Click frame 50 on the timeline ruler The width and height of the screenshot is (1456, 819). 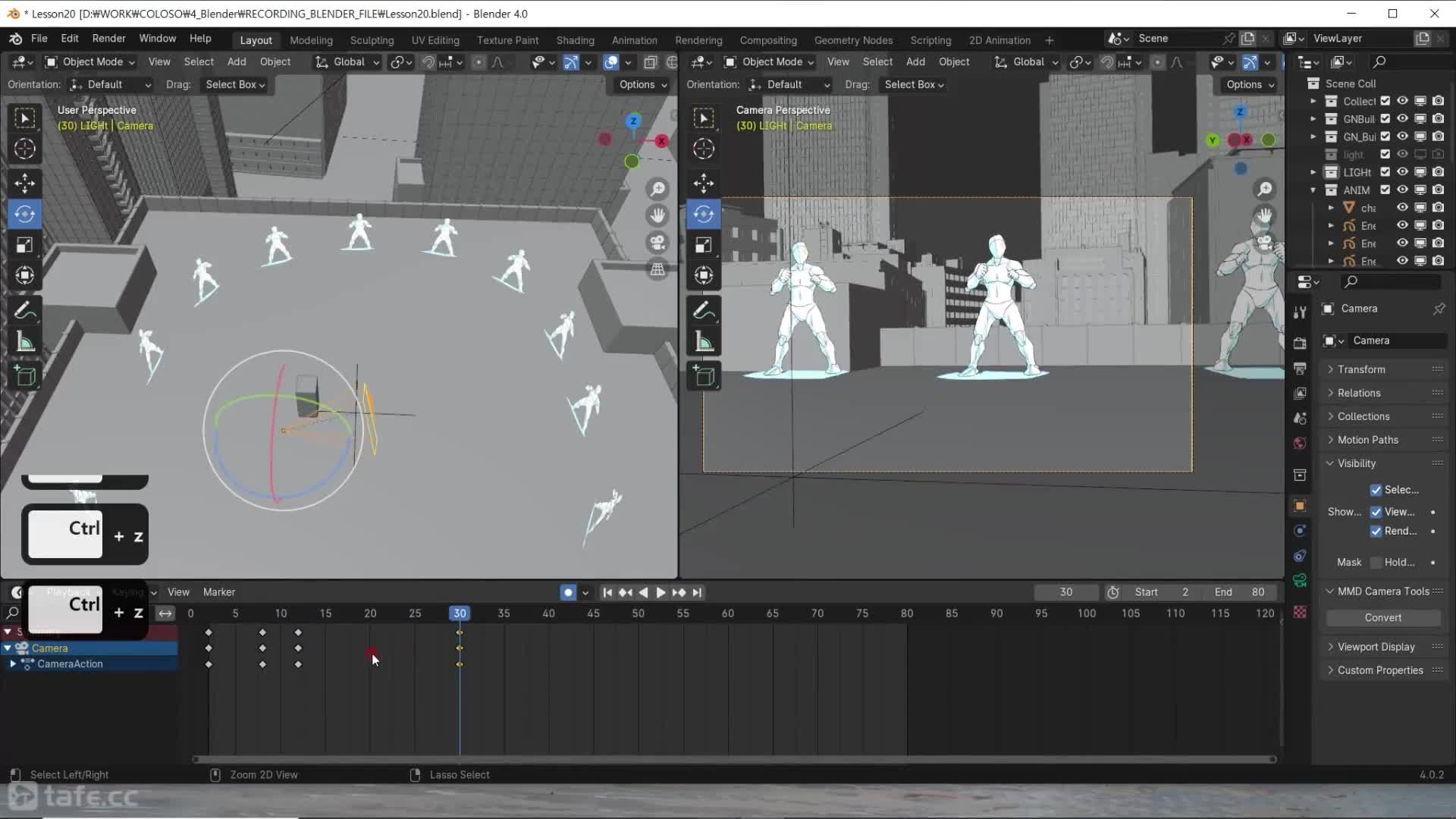click(x=638, y=613)
